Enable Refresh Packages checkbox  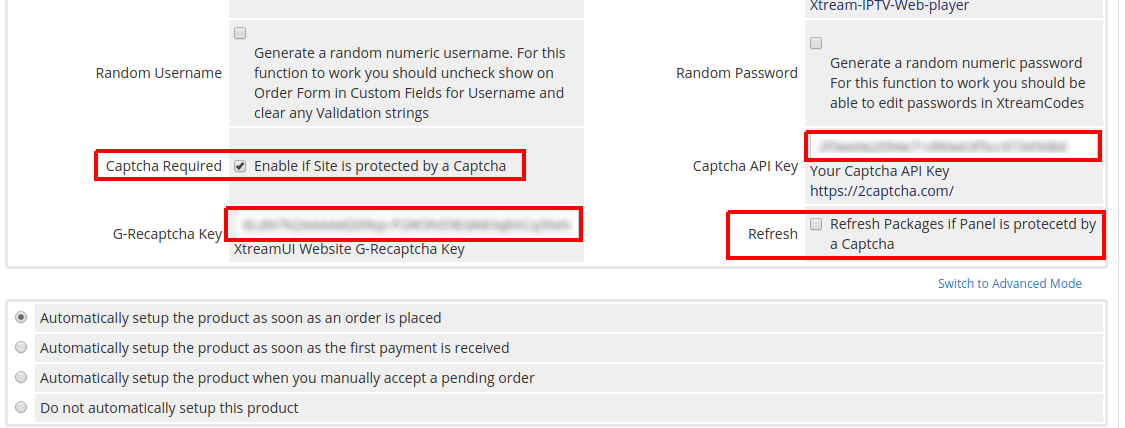816,224
